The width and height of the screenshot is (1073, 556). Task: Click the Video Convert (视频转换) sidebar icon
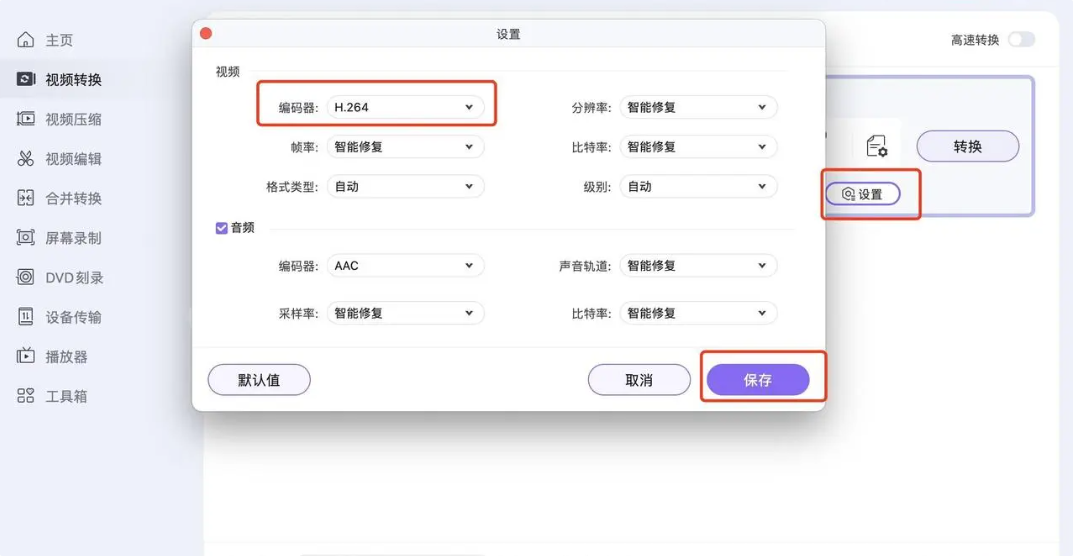[25, 79]
